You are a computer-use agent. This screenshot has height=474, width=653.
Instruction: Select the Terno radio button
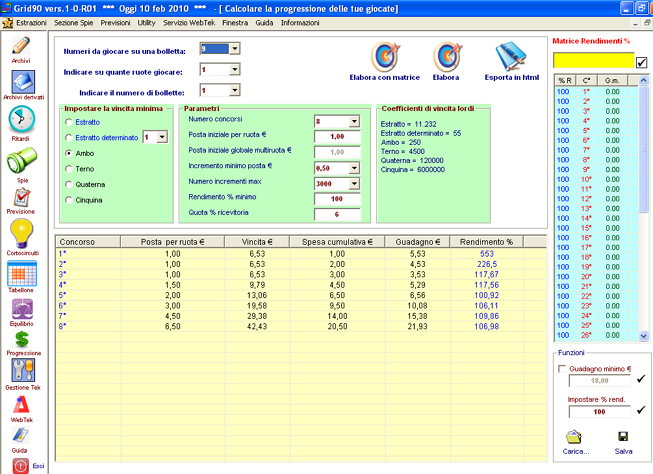69,168
